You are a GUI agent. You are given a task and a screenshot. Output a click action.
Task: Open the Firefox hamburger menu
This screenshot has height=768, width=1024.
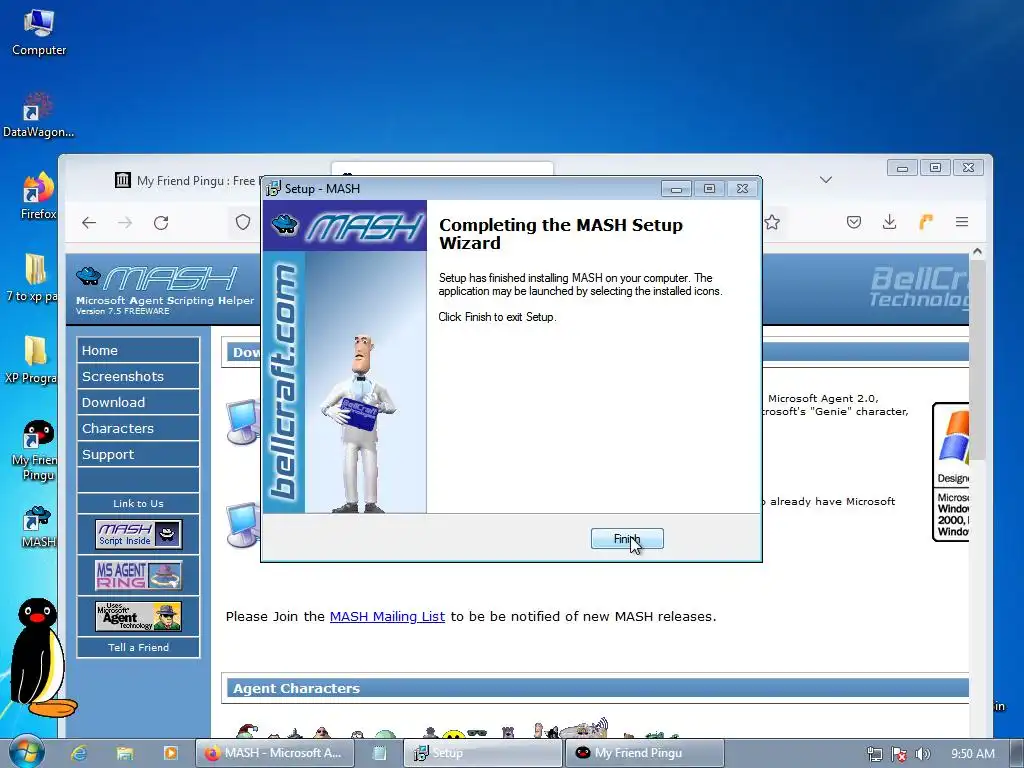tap(961, 222)
